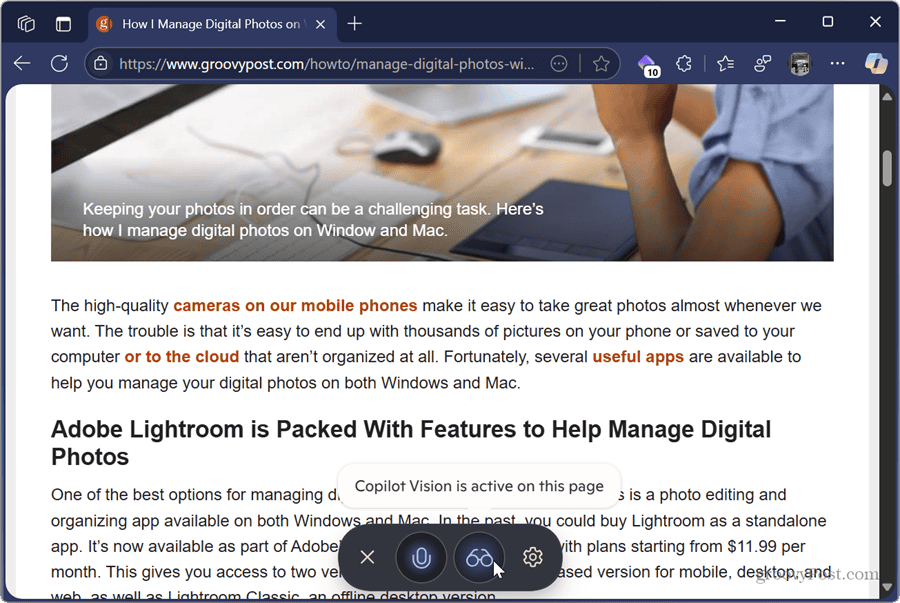900x603 pixels.
Task: Click the image caption 'Keeping your photos in order'
Action: 313,220
